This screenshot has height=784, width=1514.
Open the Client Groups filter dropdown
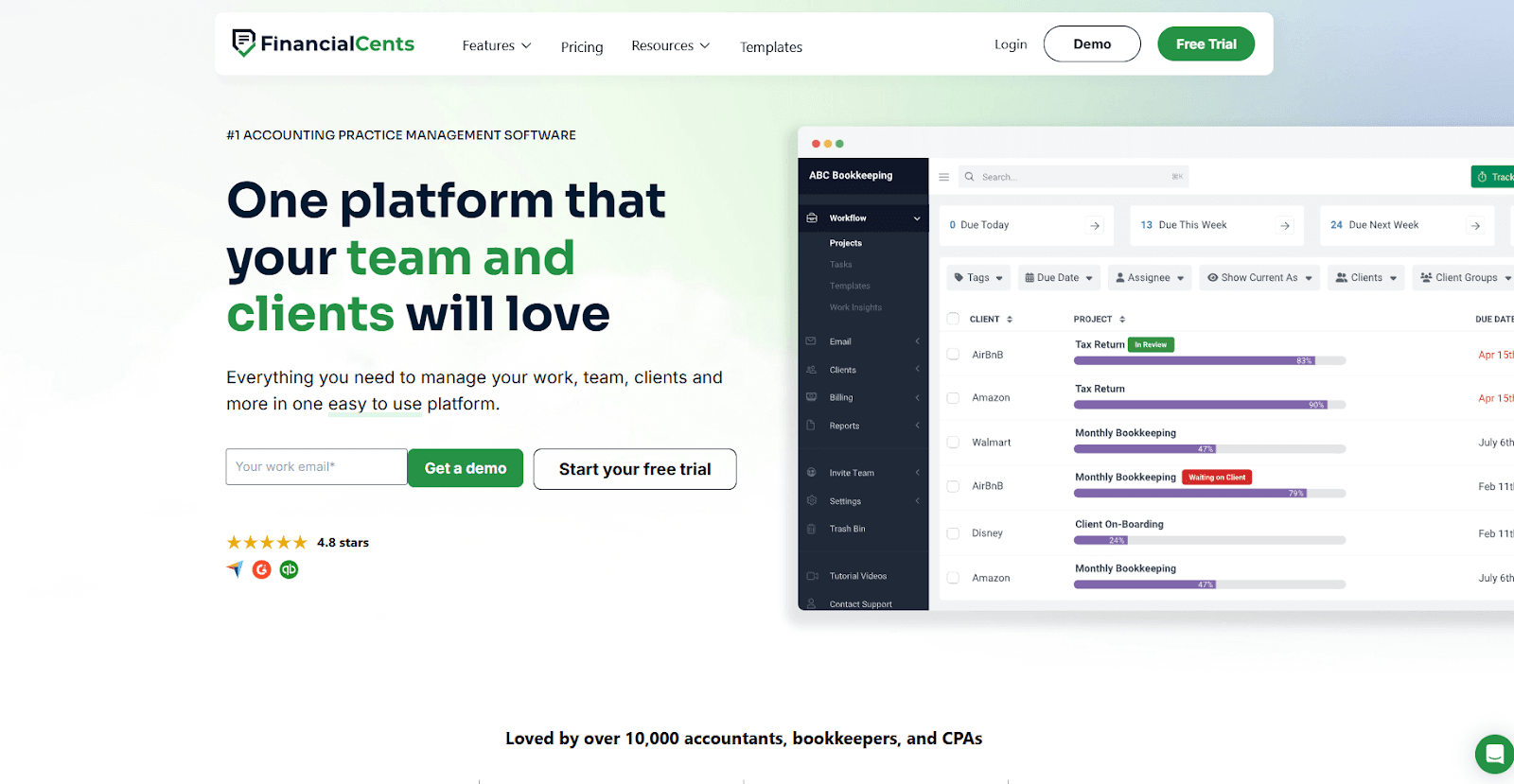click(1466, 278)
